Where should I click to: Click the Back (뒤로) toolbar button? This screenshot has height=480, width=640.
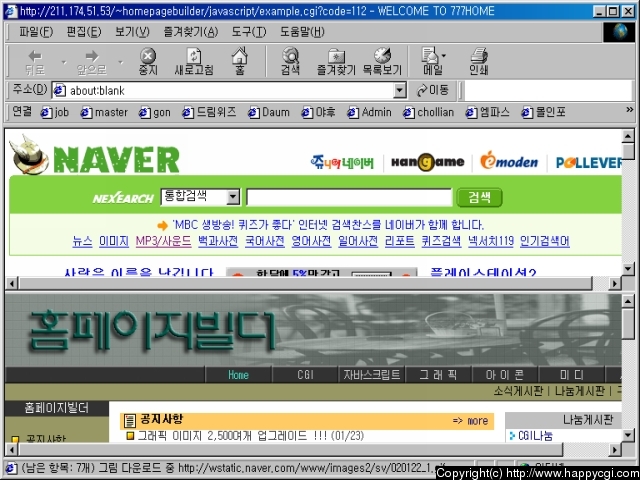[36, 62]
